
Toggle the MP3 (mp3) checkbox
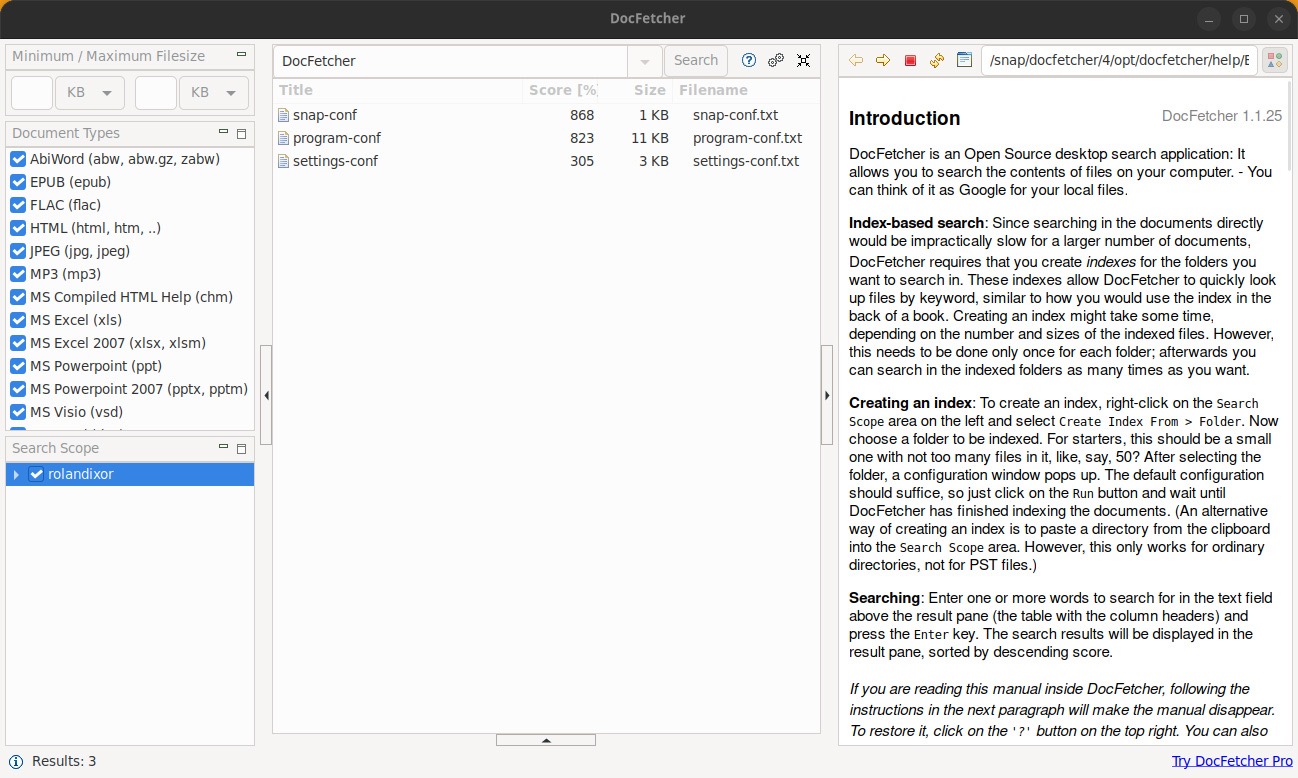[x=18, y=274]
